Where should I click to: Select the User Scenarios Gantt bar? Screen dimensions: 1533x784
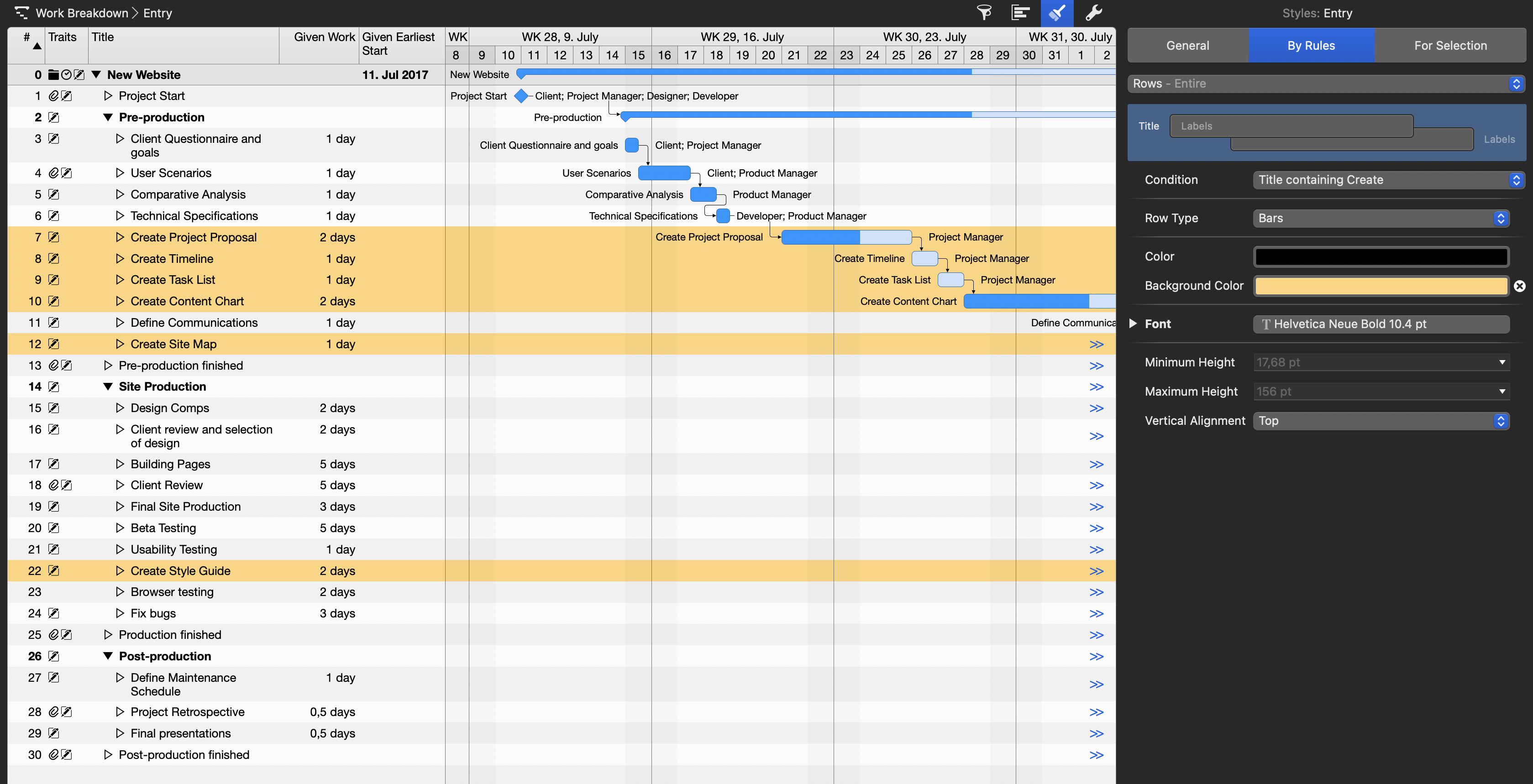(x=664, y=173)
